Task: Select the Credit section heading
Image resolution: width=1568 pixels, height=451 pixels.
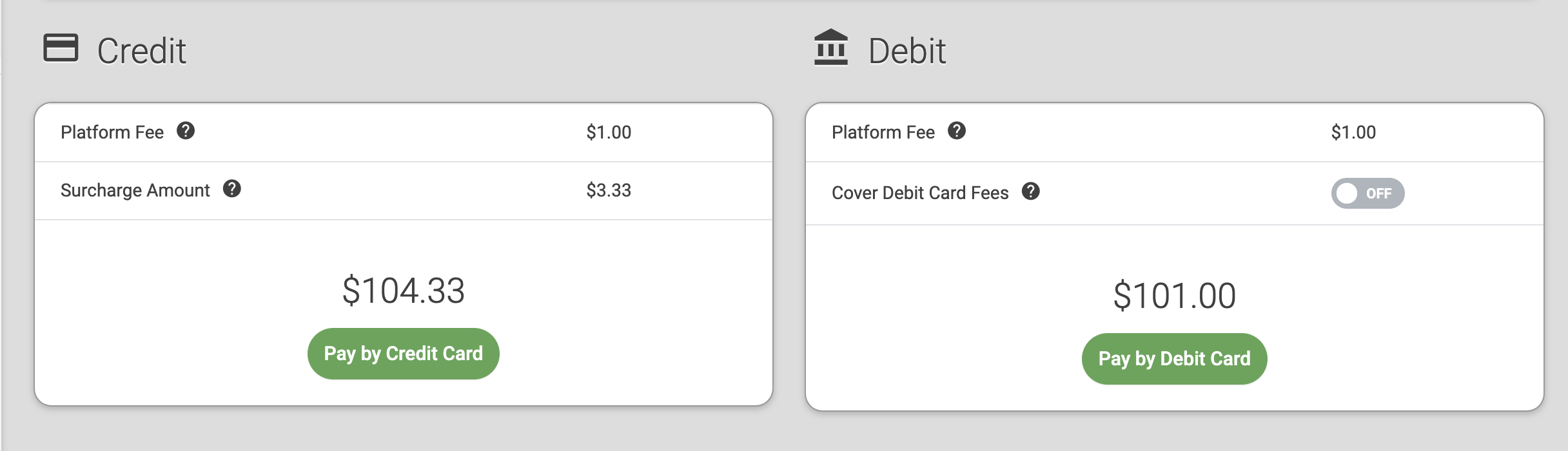Action: tap(142, 51)
